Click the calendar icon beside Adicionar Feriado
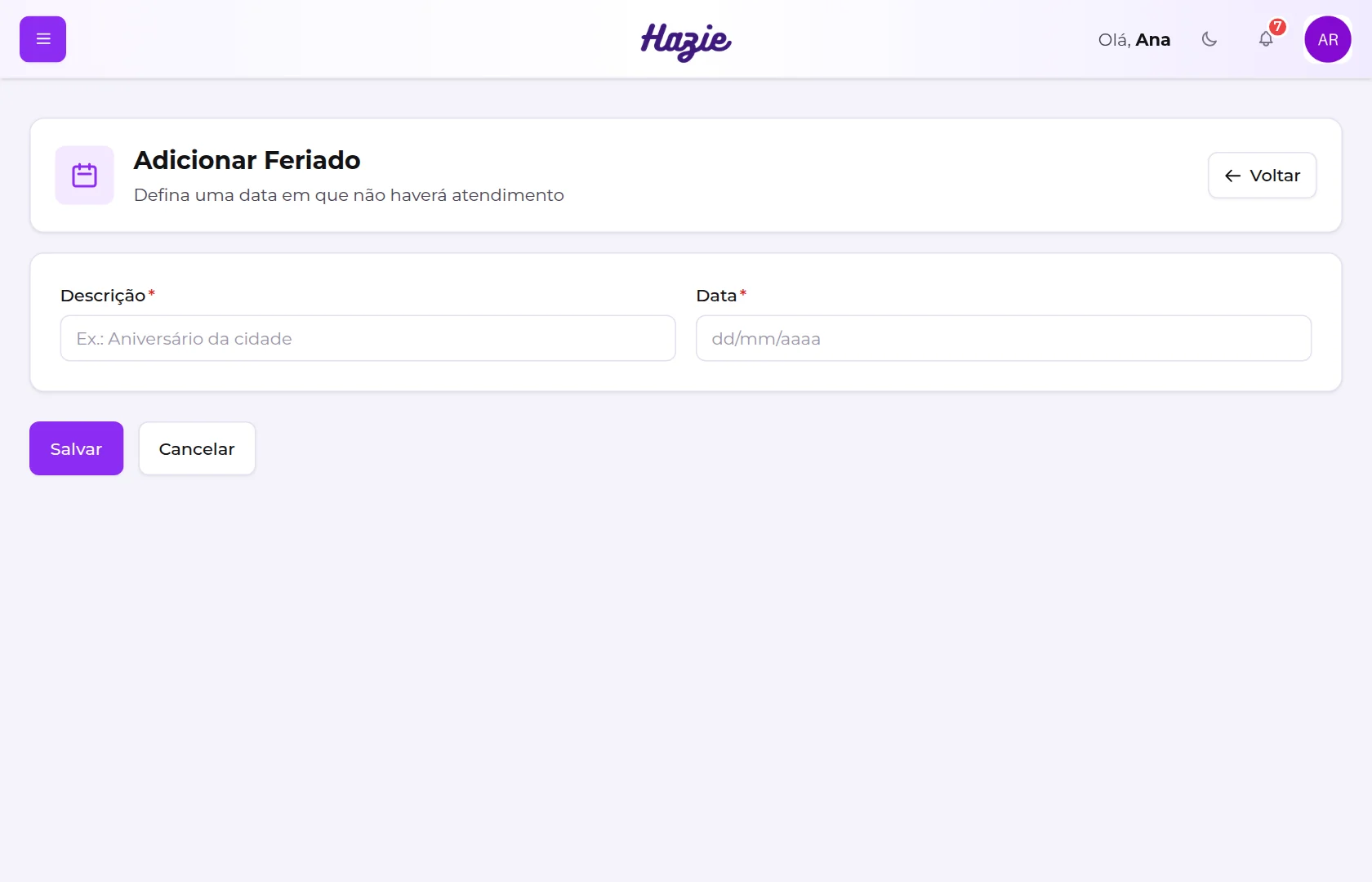 click(x=84, y=175)
